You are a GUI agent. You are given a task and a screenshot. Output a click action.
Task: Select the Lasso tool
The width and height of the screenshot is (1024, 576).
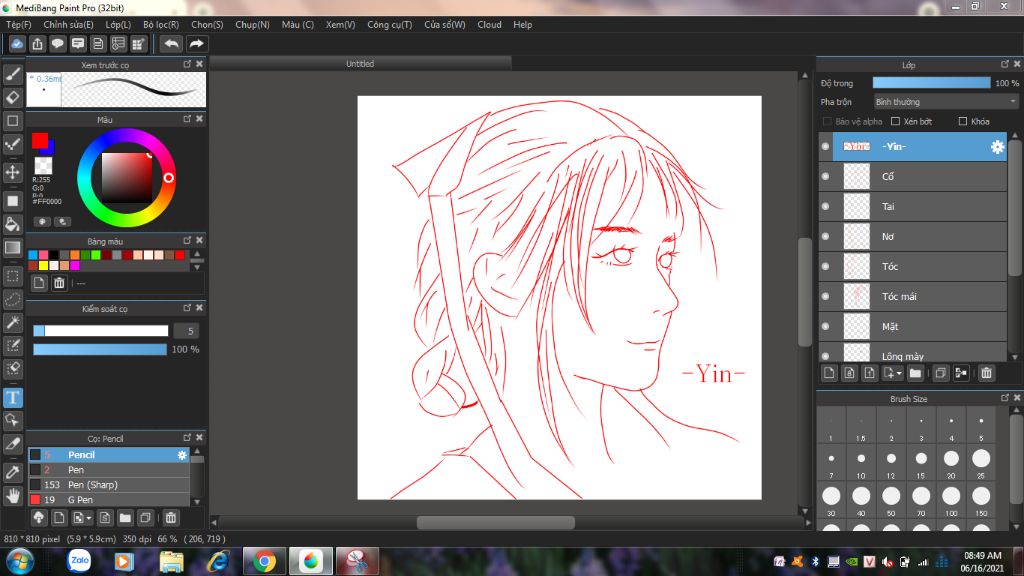point(12,300)
